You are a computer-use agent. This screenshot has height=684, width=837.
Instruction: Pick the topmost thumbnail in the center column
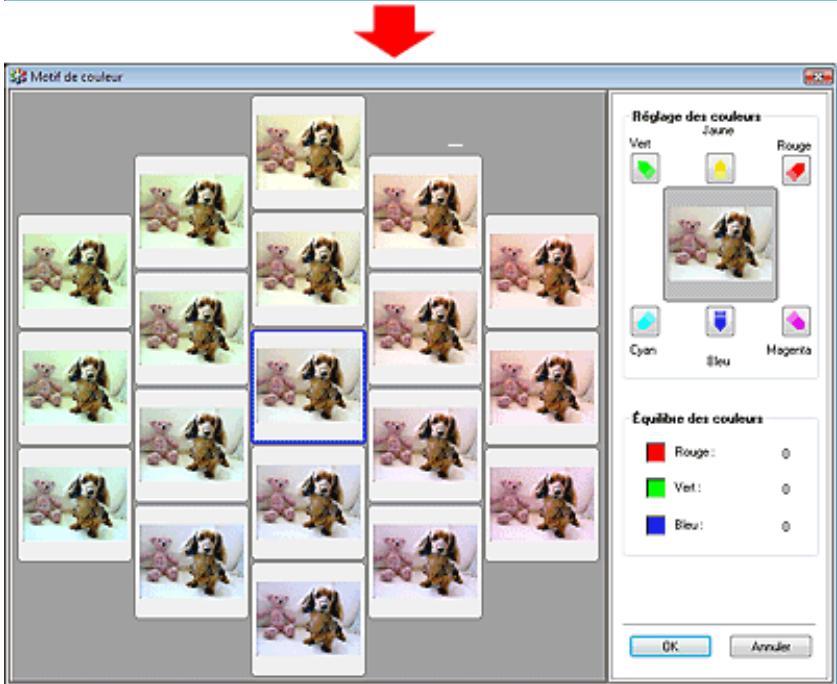tap(309, 153)
